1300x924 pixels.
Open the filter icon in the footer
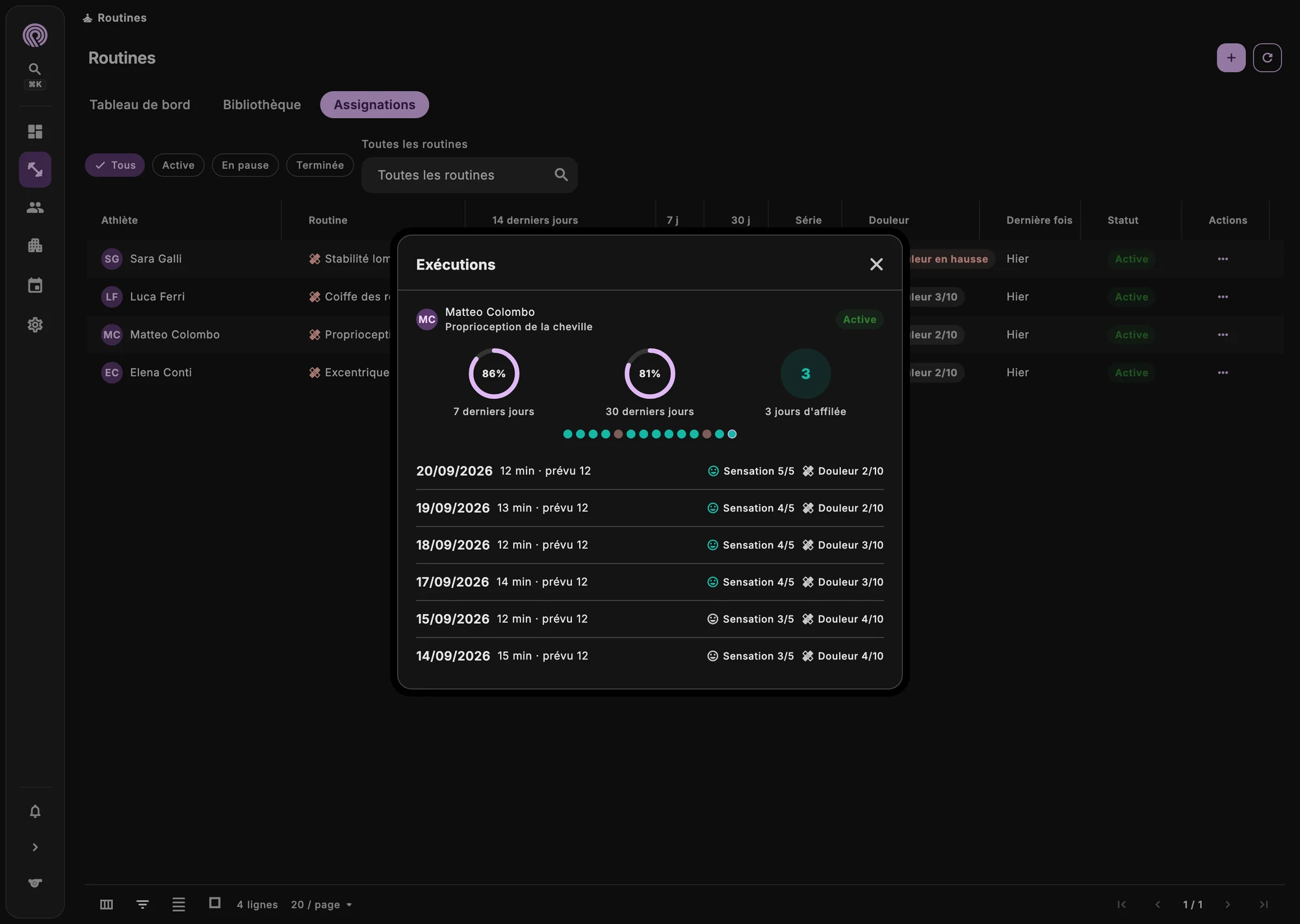click(142, 905)
